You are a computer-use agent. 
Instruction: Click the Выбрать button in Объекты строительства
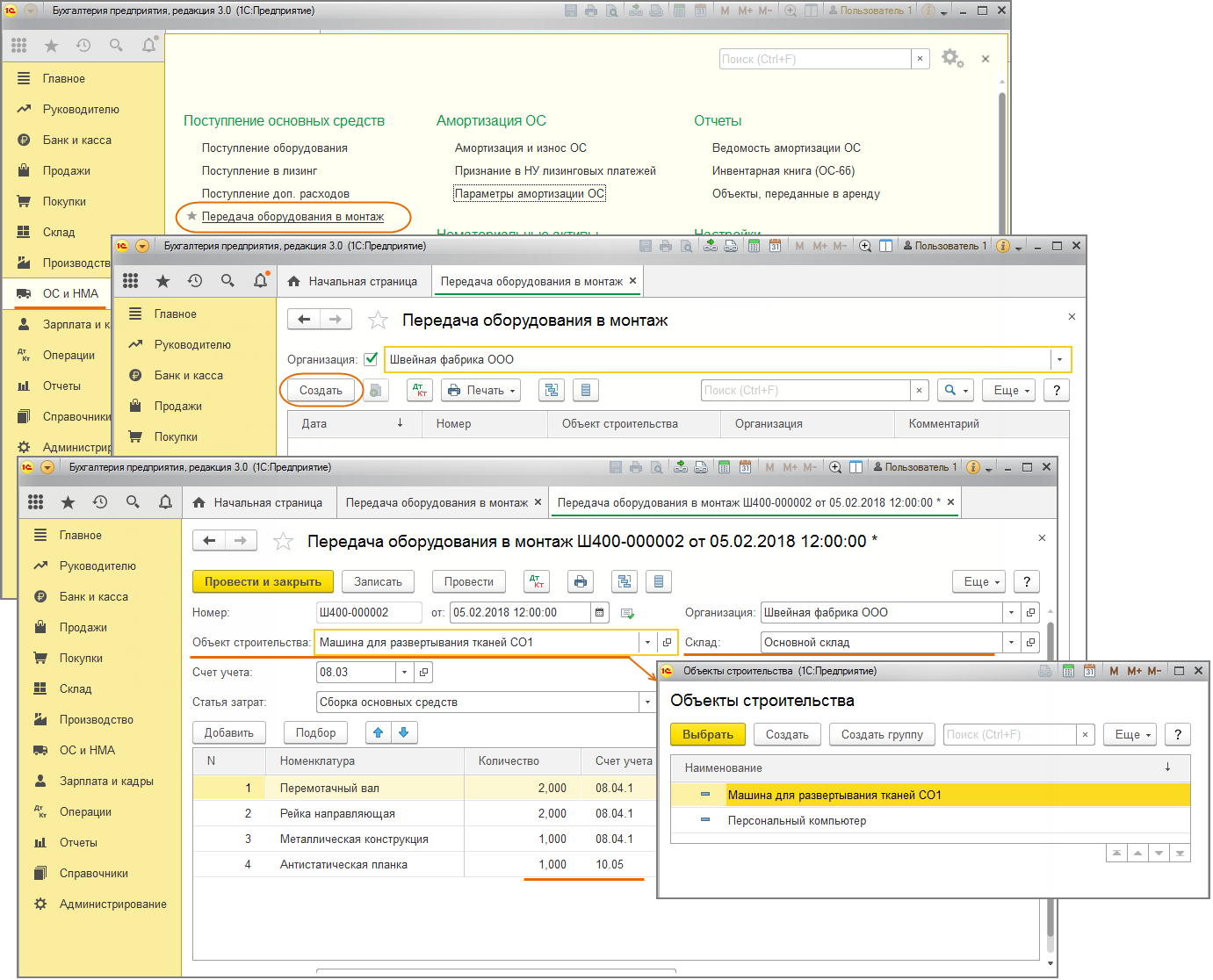[x=707, y=735]
